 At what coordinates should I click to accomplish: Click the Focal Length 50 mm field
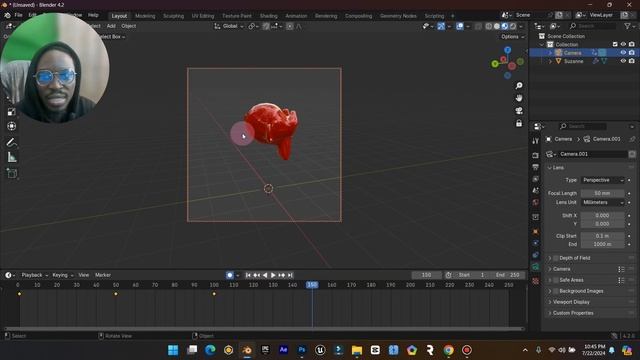[603, 193]
